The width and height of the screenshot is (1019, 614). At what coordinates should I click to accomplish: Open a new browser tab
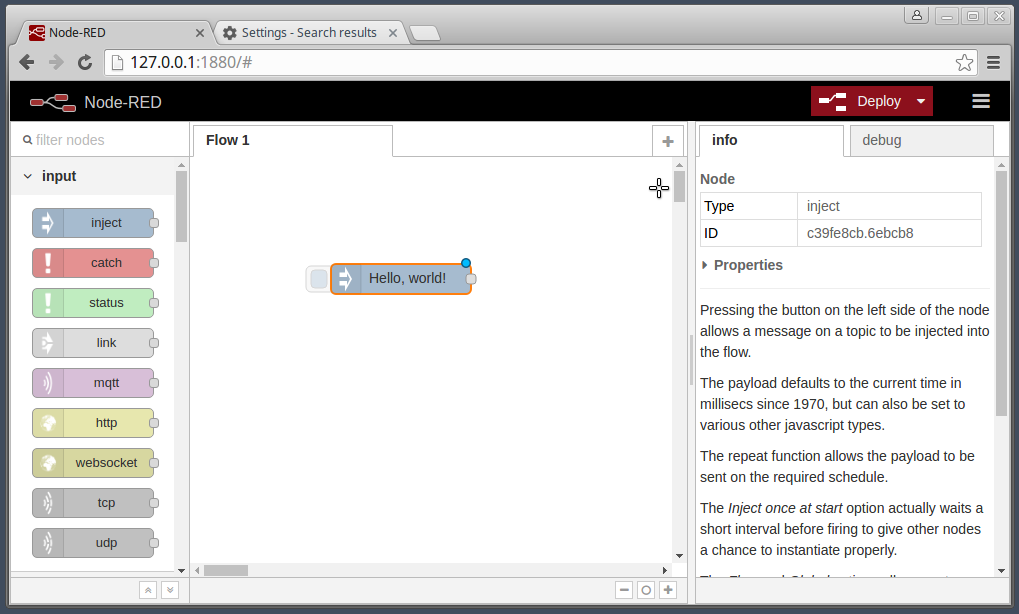click(x=426, y=33)
